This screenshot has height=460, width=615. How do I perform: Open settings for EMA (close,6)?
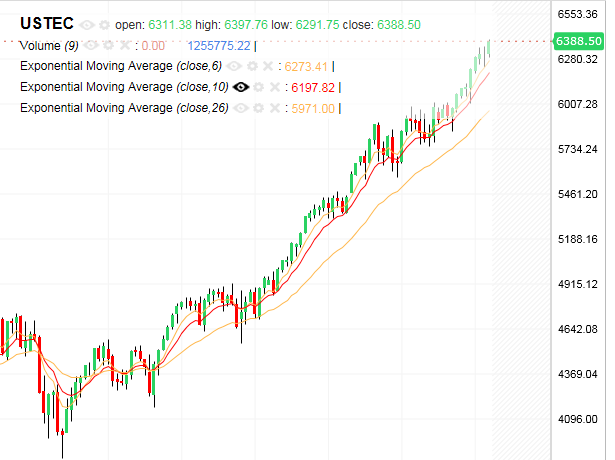(252, 66)
